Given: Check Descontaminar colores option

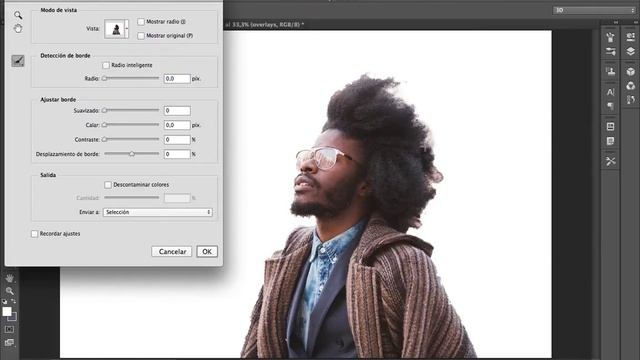Looking at the screenshot, I should 108,185.
